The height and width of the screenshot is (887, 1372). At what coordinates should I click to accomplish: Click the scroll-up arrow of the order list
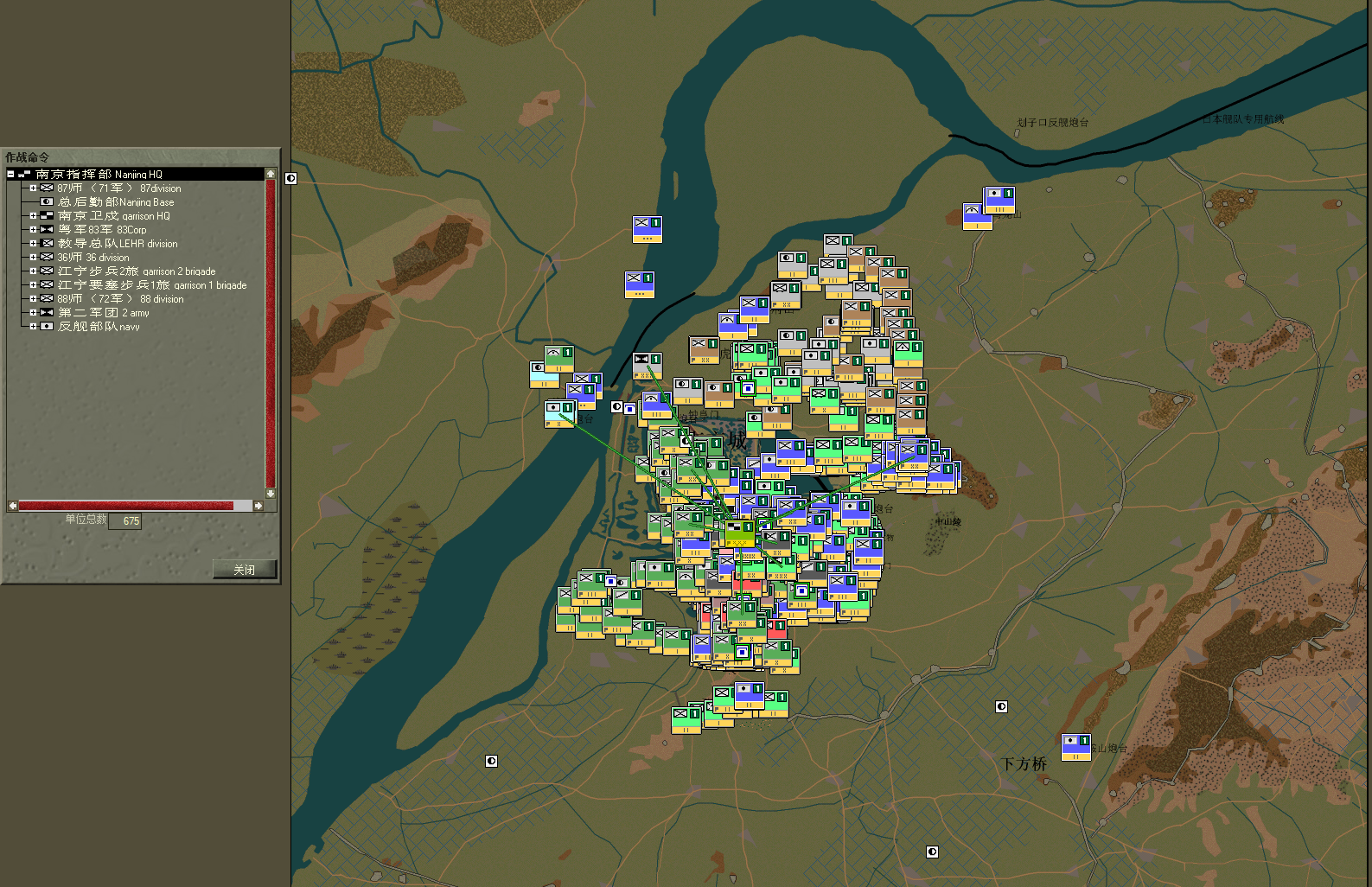click(271, 174)
